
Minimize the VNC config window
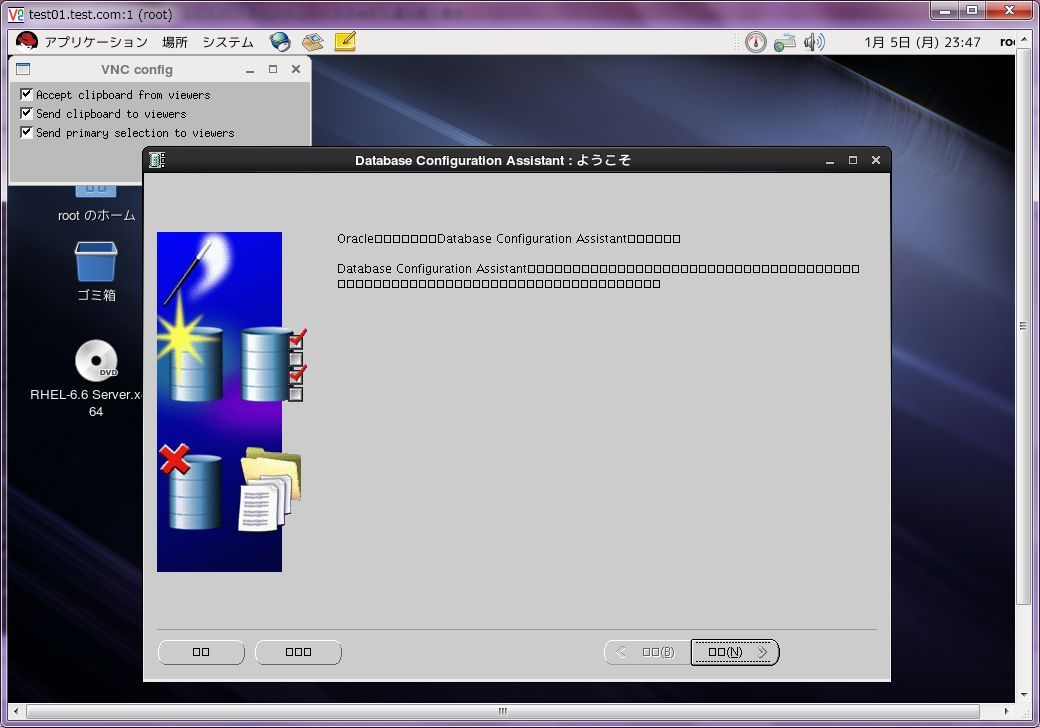250,70
